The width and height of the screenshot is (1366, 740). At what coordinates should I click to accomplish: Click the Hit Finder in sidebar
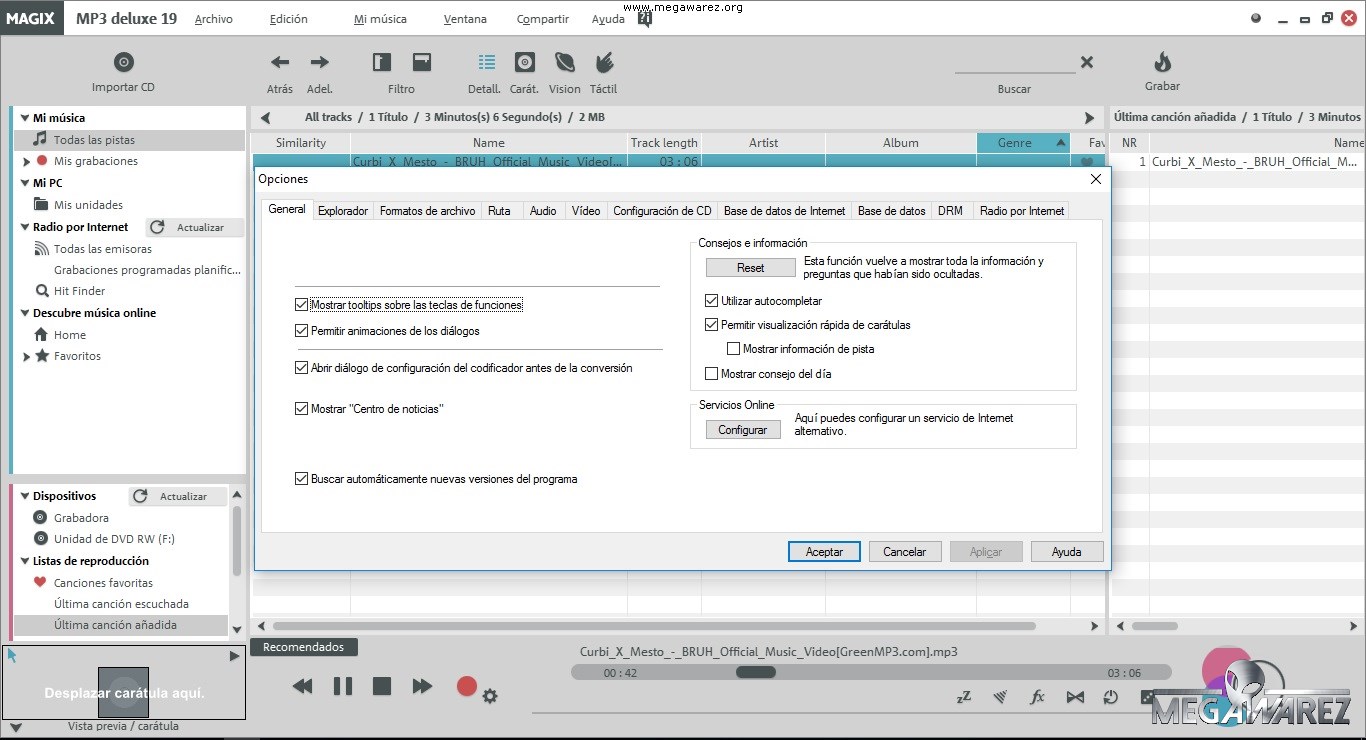[75, 290]
